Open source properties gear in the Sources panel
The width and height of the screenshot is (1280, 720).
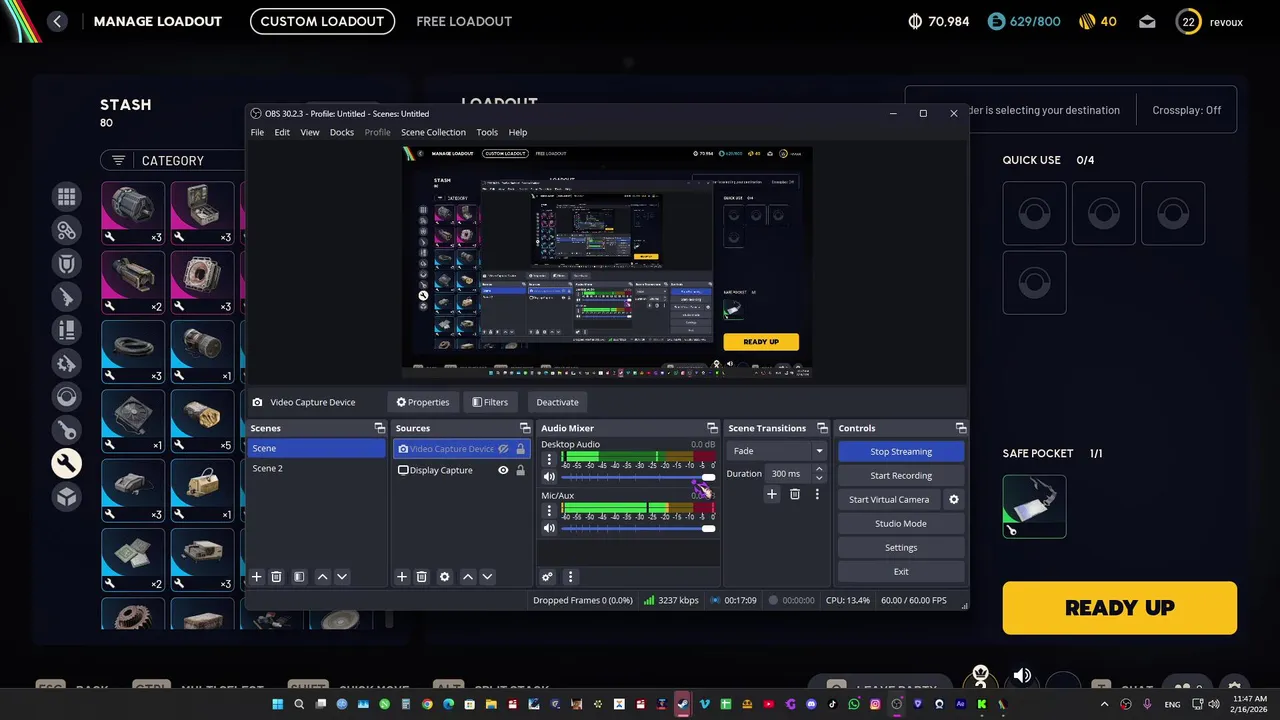point(445,577)
